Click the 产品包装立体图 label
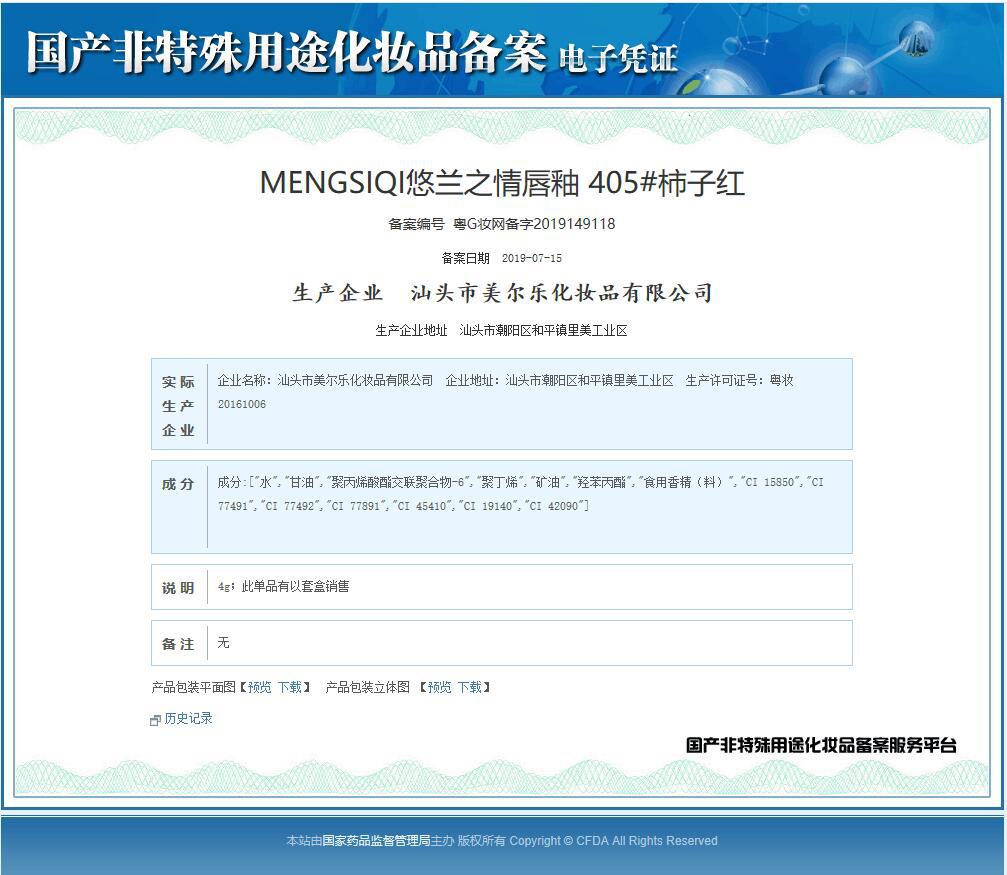This screenshot has width=1007, height=875. 367,687
